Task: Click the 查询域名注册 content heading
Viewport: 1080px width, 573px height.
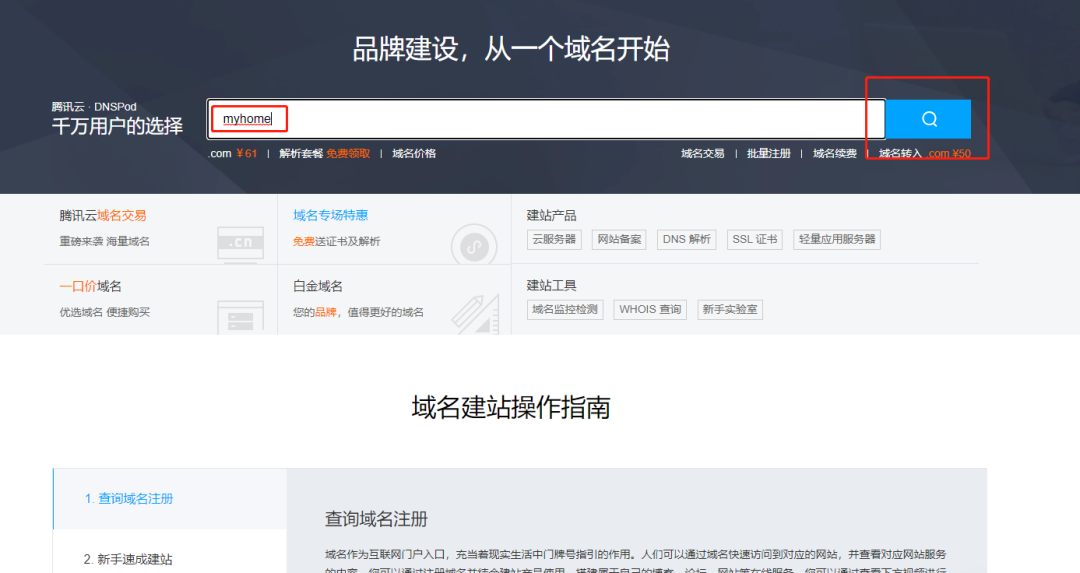Action: [376, 519]
